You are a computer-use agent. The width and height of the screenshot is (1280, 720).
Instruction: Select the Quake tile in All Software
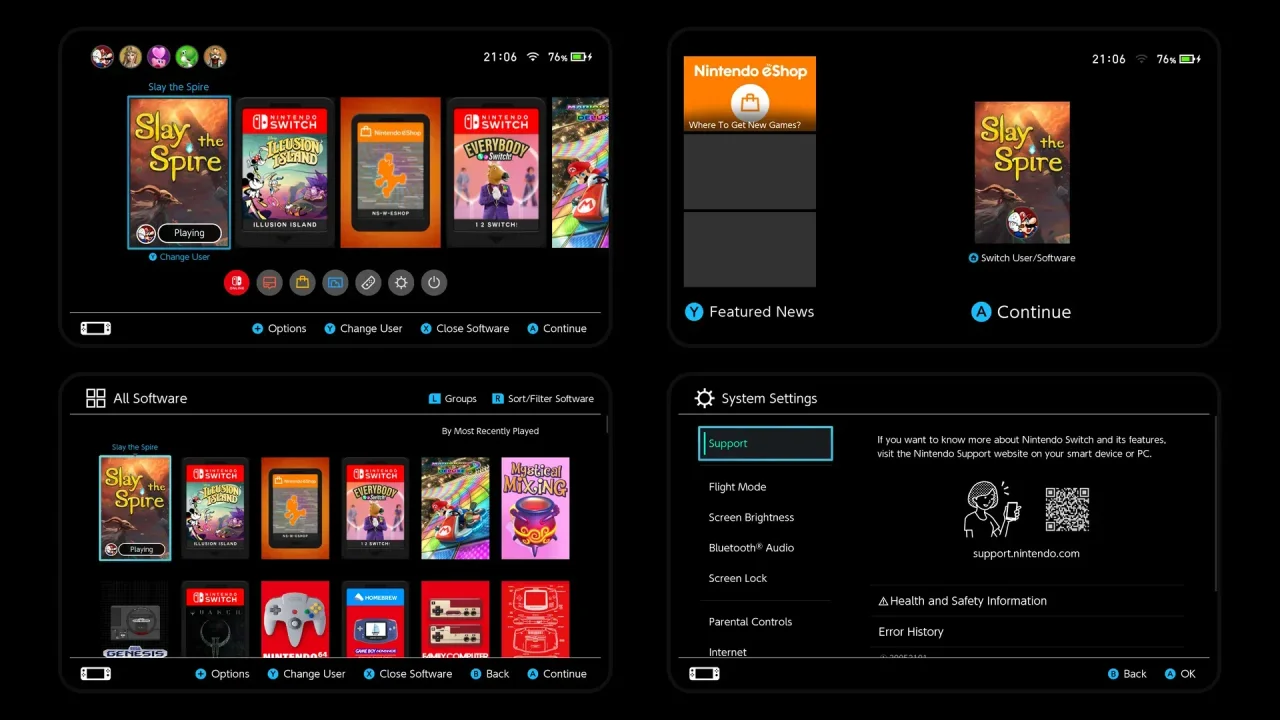[215, 620]
